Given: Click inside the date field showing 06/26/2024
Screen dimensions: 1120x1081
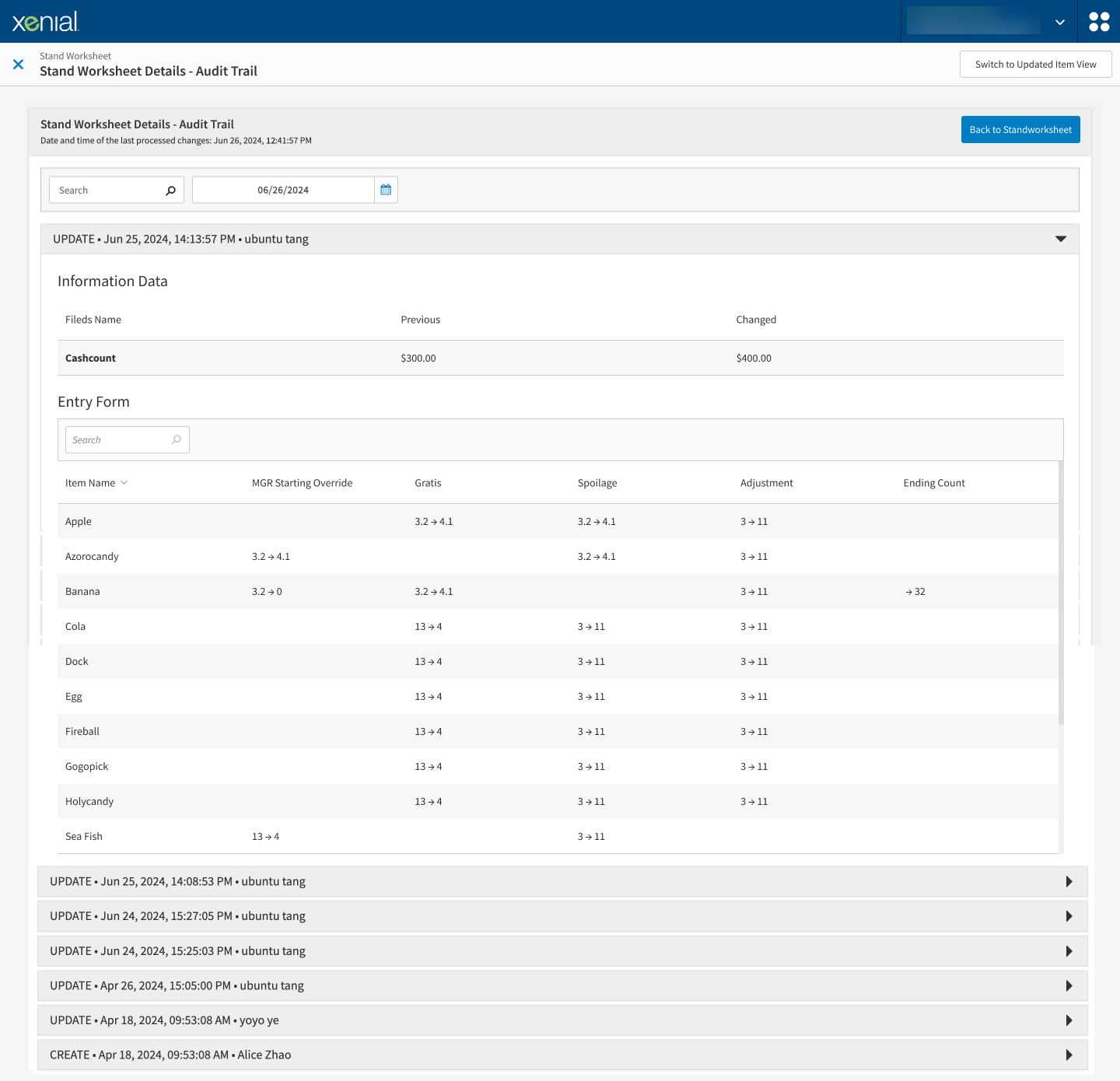Looking at the screenshot, I should click(x=284, y=189).
